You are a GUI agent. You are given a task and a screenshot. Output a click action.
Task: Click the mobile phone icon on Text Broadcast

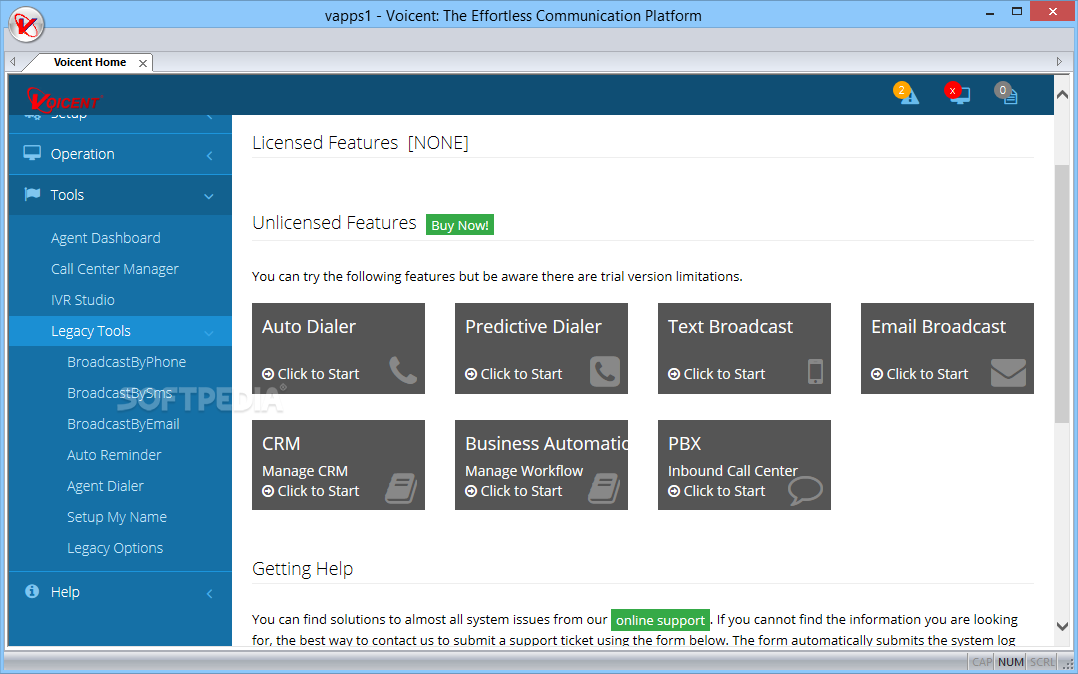(815, 371)
